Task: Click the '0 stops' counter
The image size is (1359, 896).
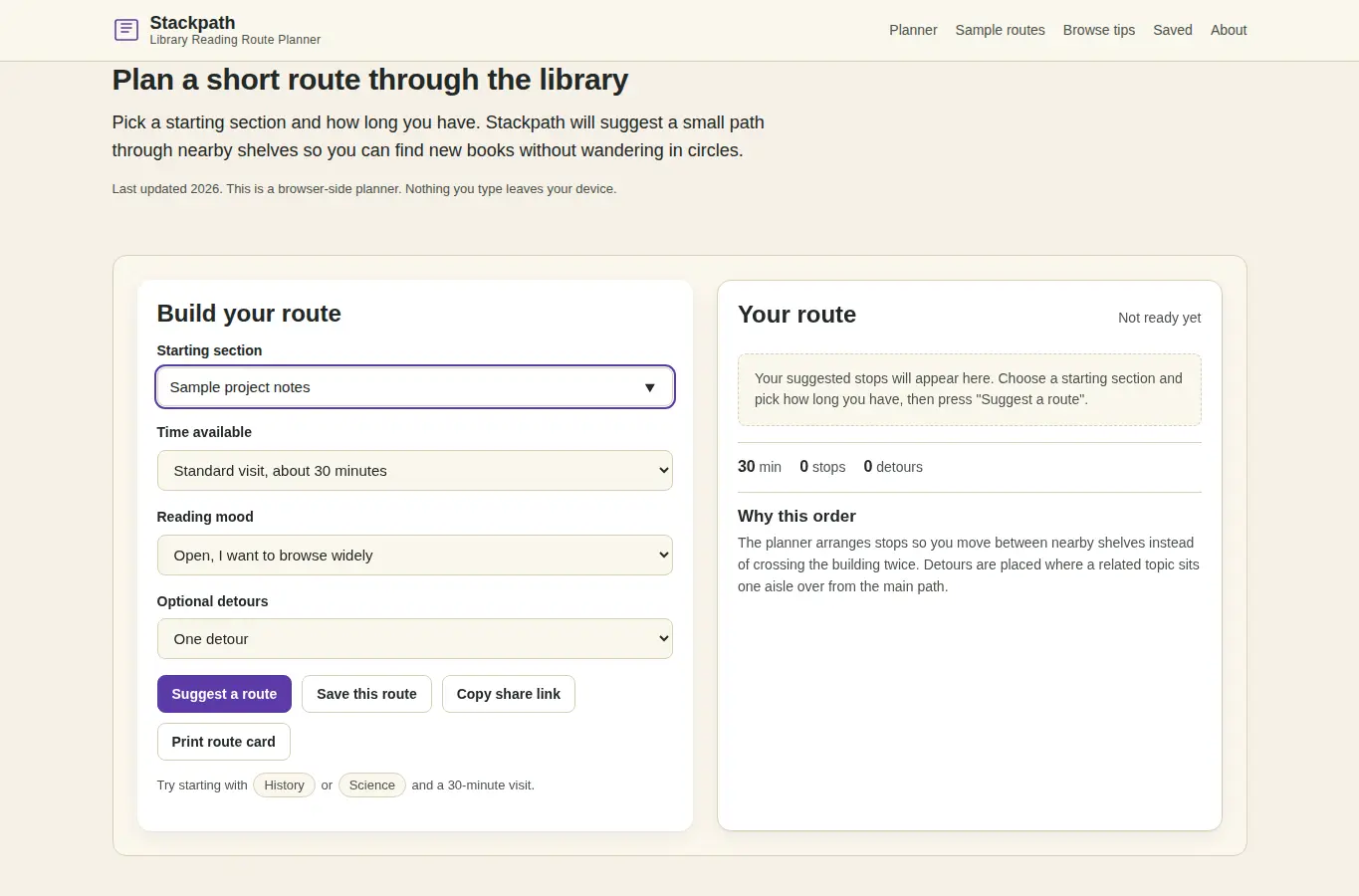Action: [x=822, y=467]
